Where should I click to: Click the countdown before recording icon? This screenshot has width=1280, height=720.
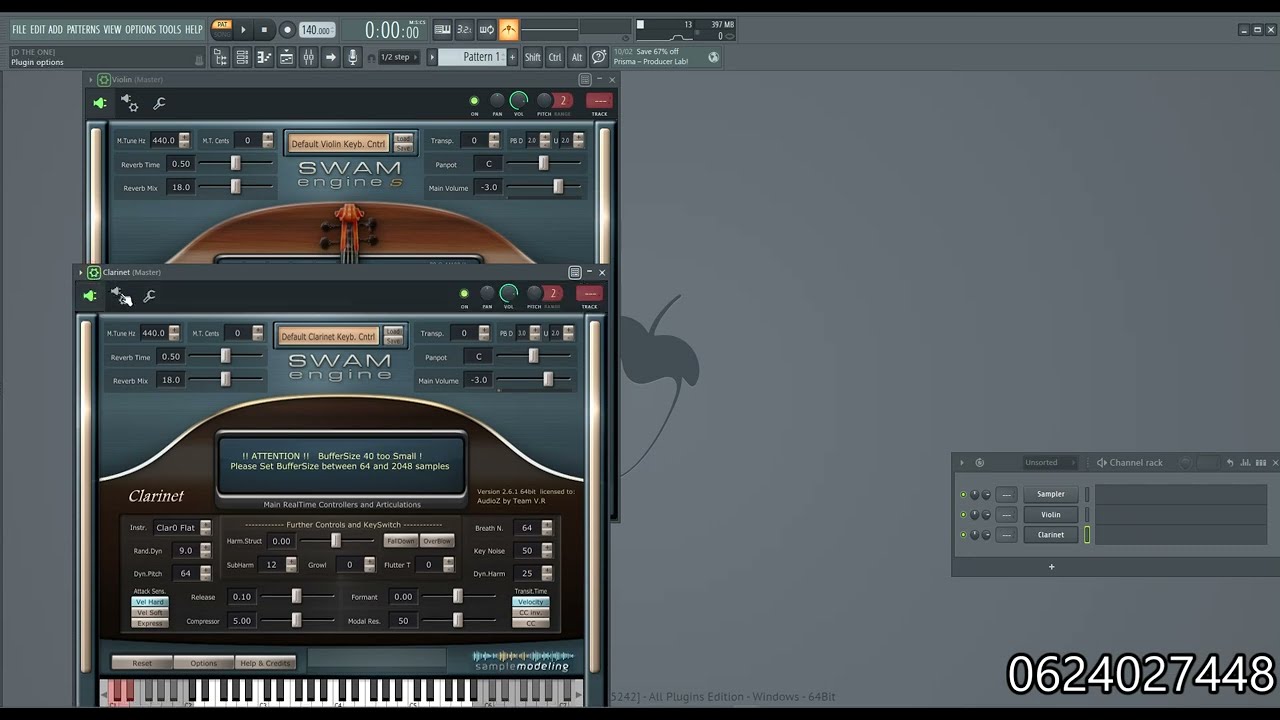click(464, 30)
